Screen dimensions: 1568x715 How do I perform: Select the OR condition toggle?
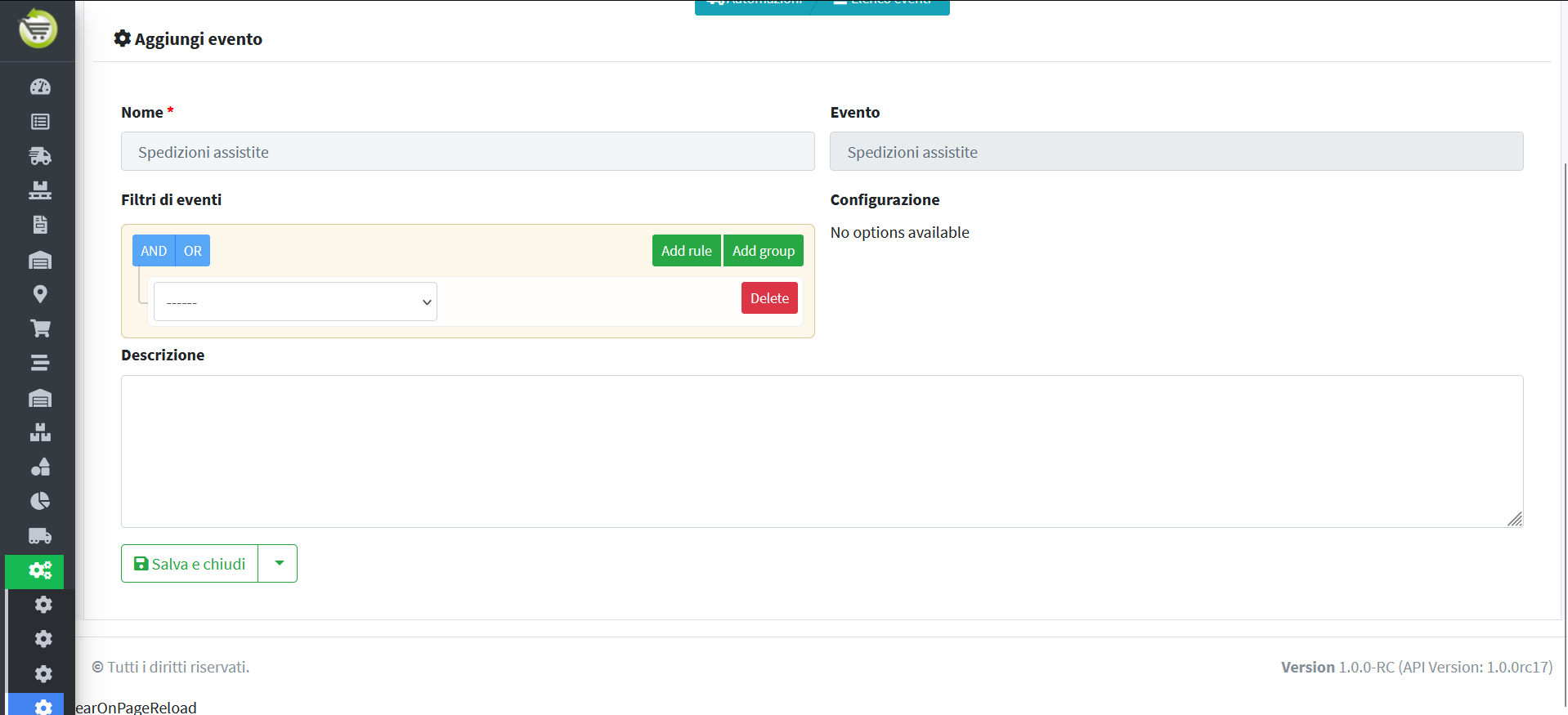pyautogui.click(x=193, y=251)
